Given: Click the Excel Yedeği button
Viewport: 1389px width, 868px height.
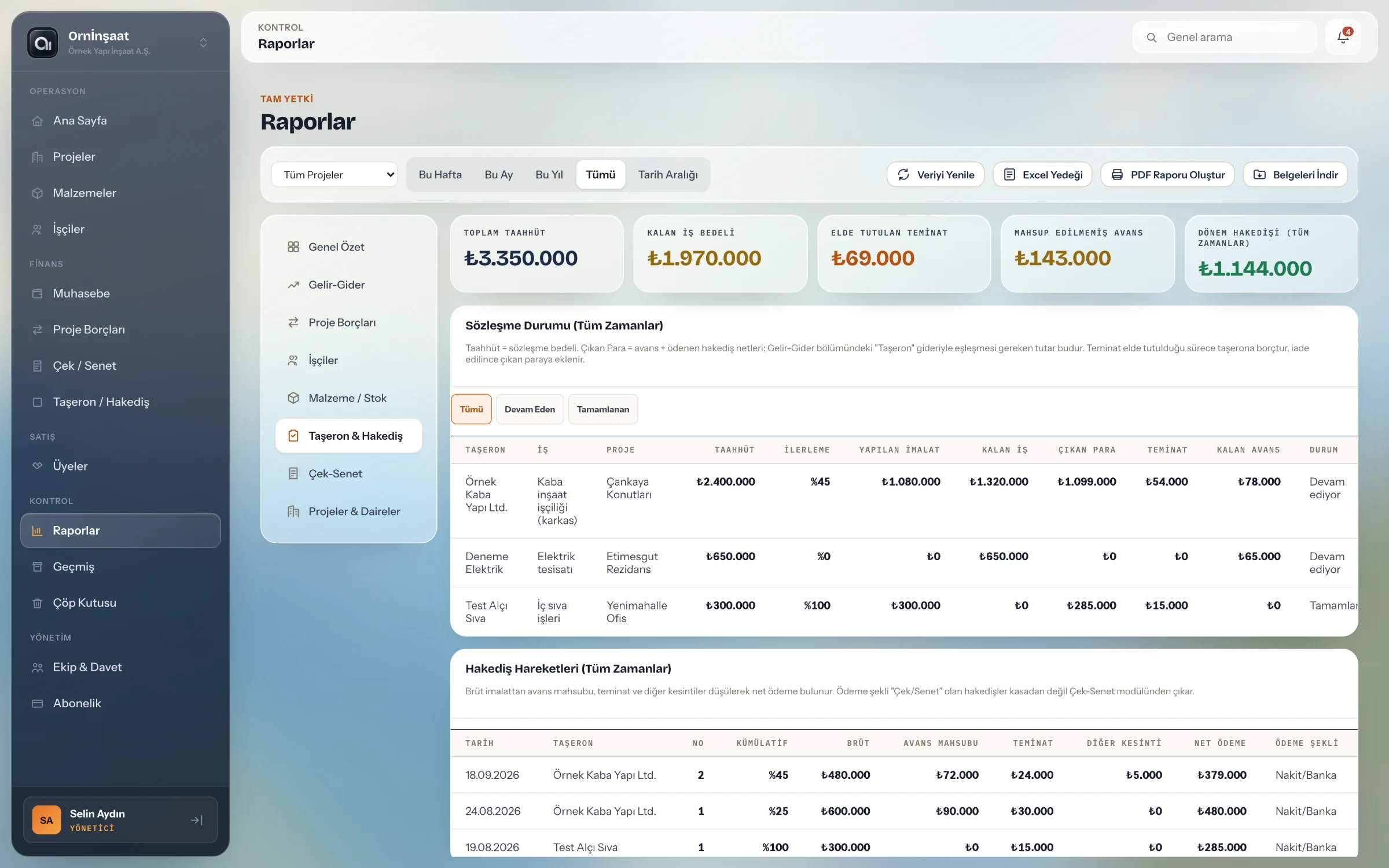Looking at the screenshot, I should (1042, 175).
